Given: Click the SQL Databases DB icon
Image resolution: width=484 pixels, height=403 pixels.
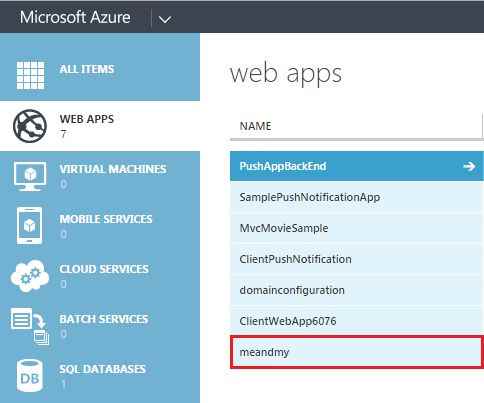Looking at the screenshot, I should point(30,376).
